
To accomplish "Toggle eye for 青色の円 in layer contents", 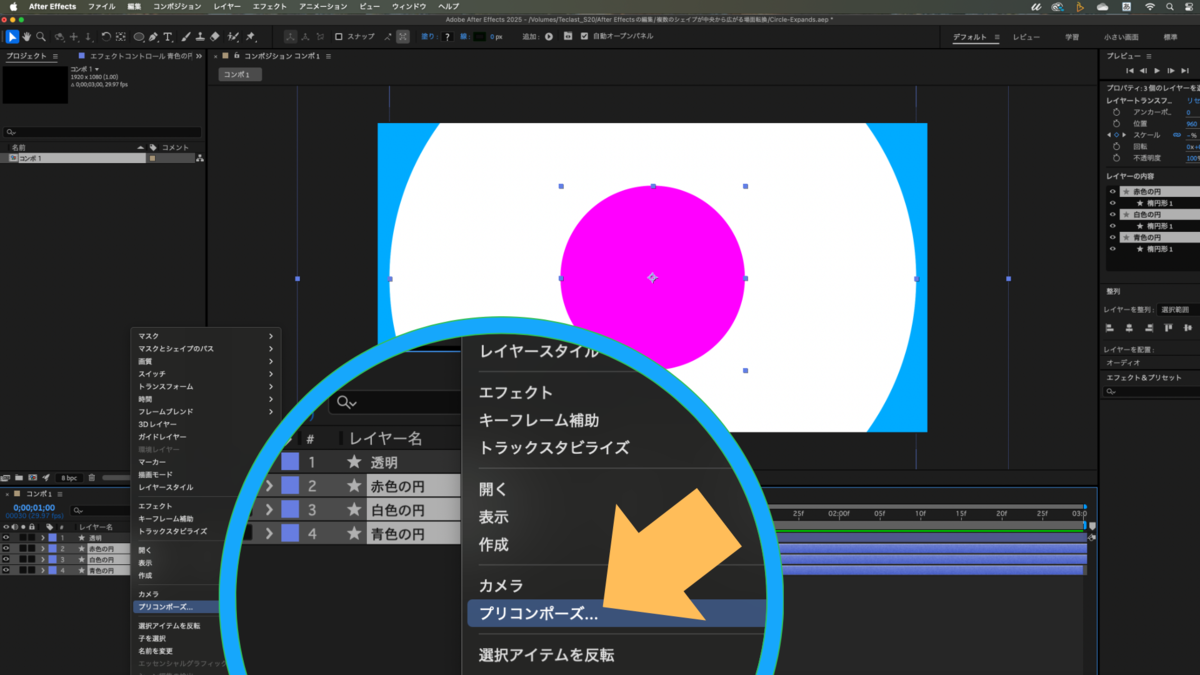I will click(1113, 237).
